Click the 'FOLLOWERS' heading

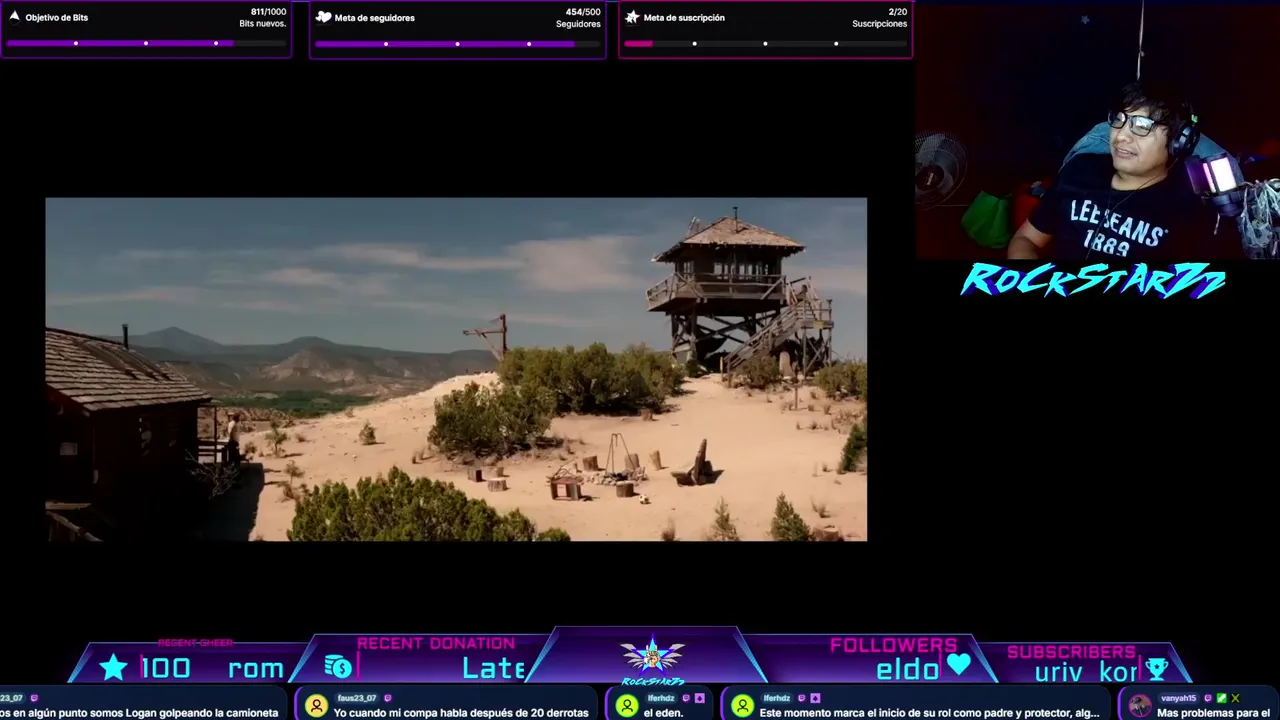pyautogui.click(x=893, y=645)
